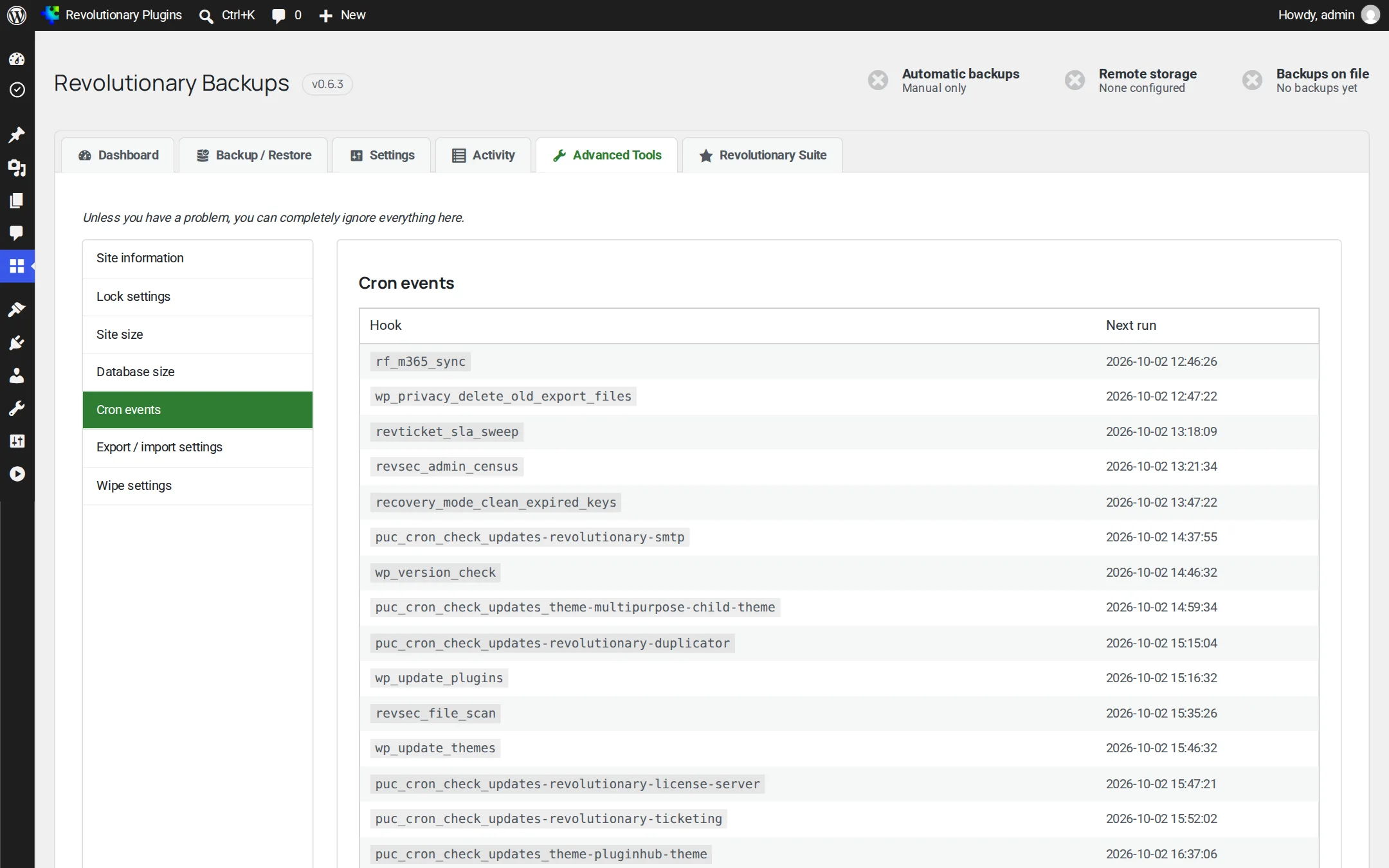Open Export / import settings section
This screenshot has width=1389, height=868.
click(197, 447)
